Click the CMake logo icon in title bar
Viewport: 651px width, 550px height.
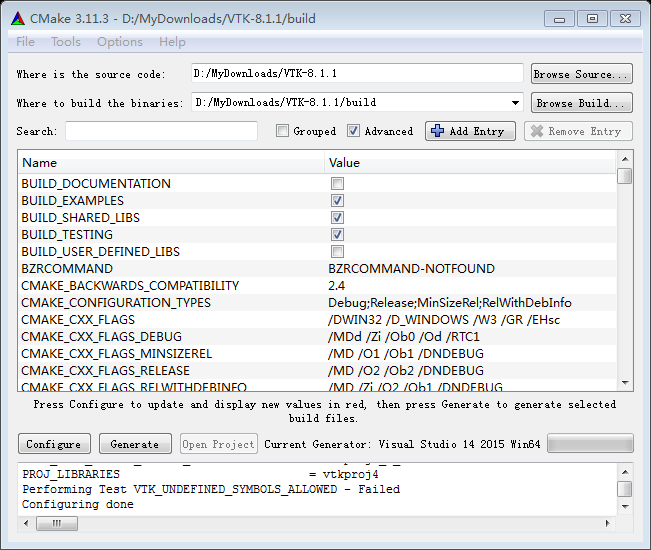[18, 19]
